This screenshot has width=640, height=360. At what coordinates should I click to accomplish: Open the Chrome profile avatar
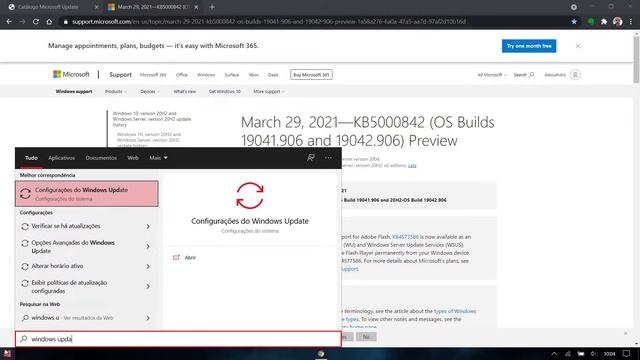coord(618,22)
